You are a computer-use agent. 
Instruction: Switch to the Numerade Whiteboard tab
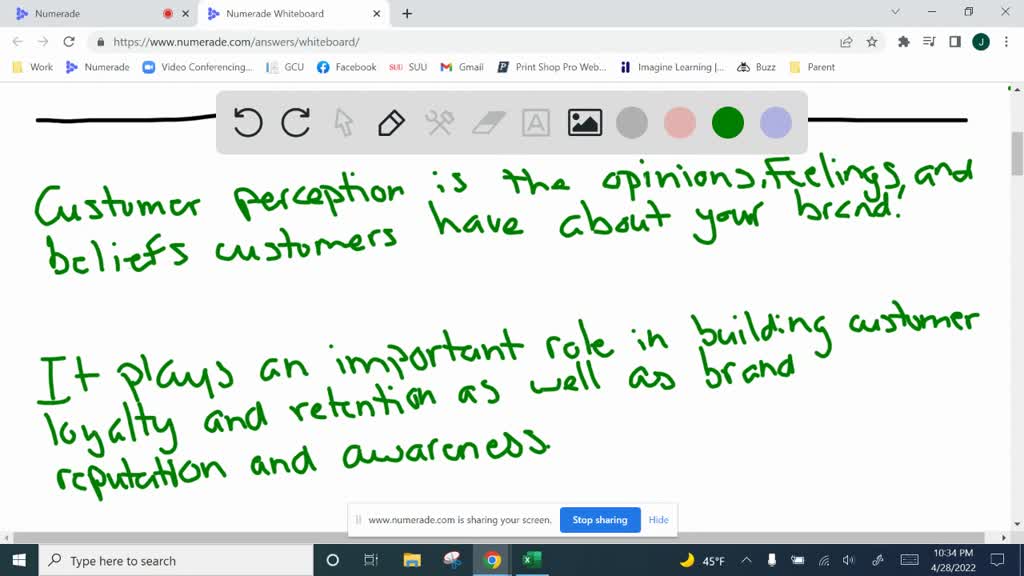(x=283, y=14)
